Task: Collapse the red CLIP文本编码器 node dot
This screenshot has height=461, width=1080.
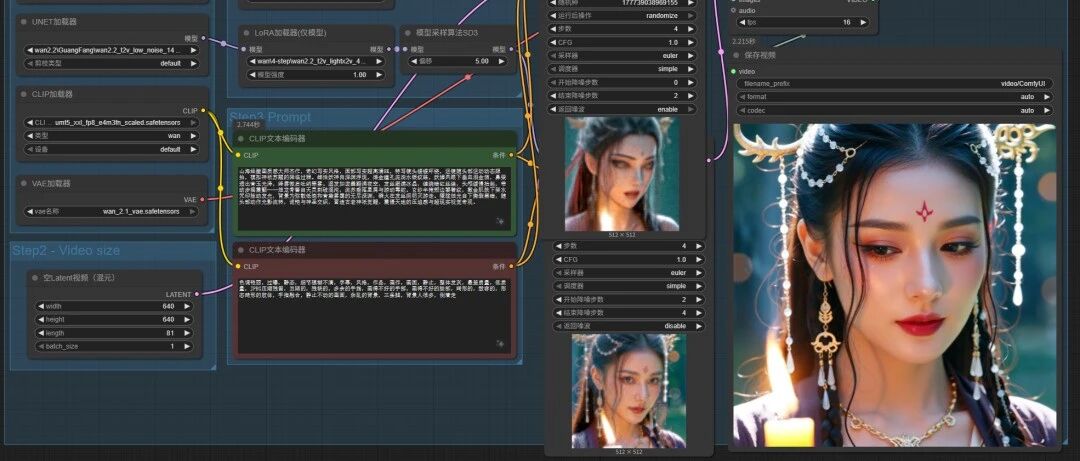Action: click(241, 249)
